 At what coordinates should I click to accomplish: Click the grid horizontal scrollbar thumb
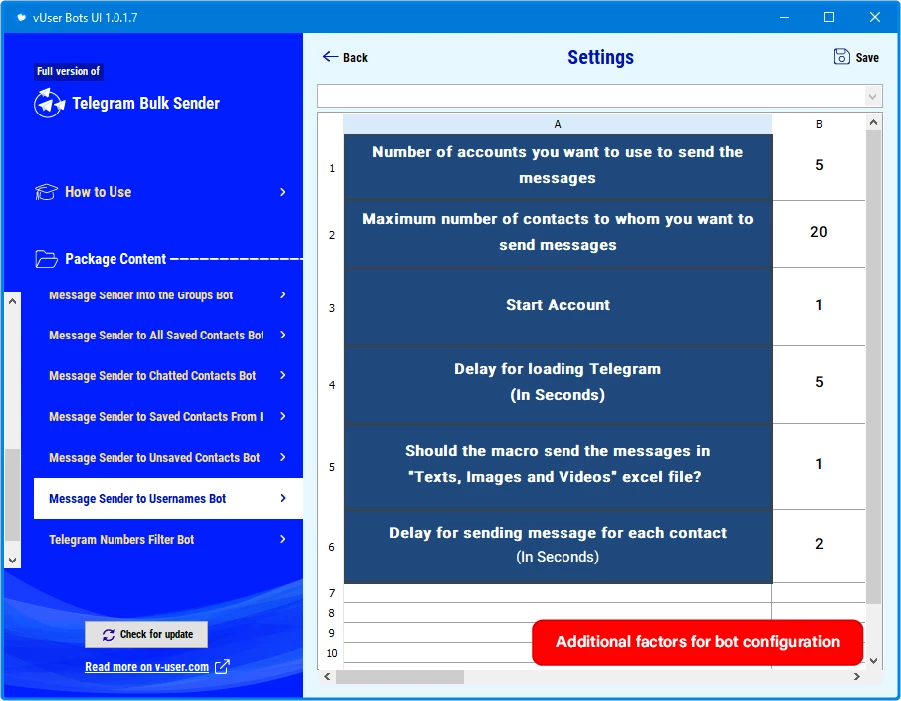[400, 677]
